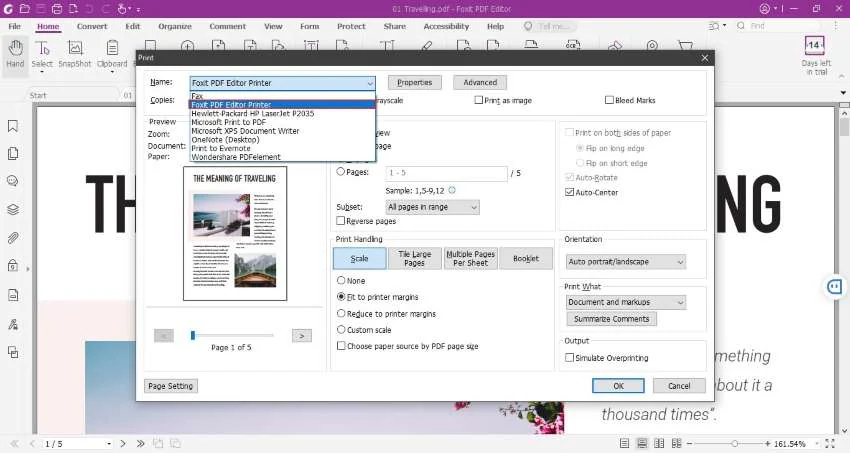Open the Attachments paperclip panel icon
Image resolution: width=850 pixels, height=453 pixels.
point(13,237)
